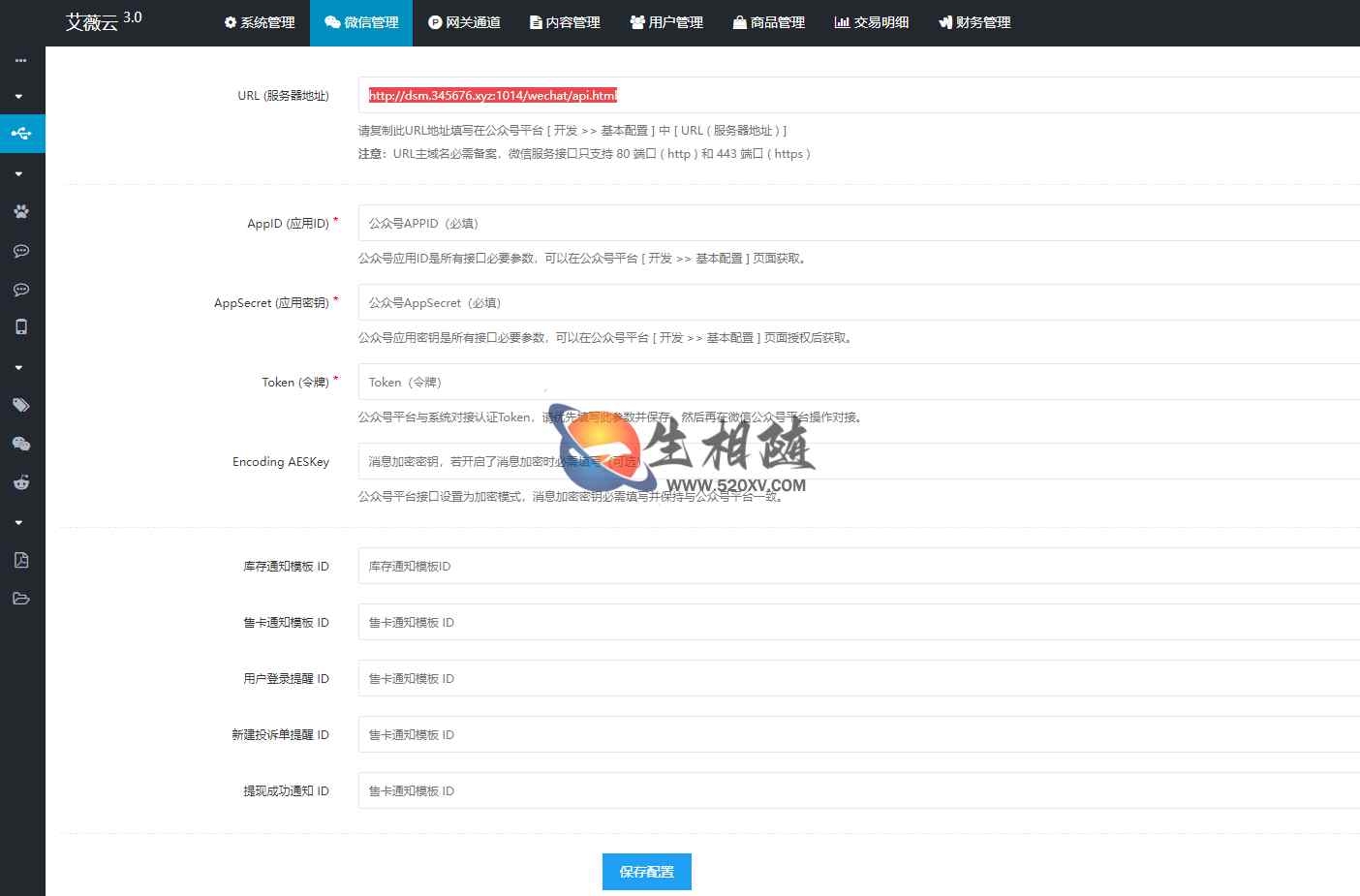
Task: Click the WeChat icon in the sidebar
Action: pos(21,444)
